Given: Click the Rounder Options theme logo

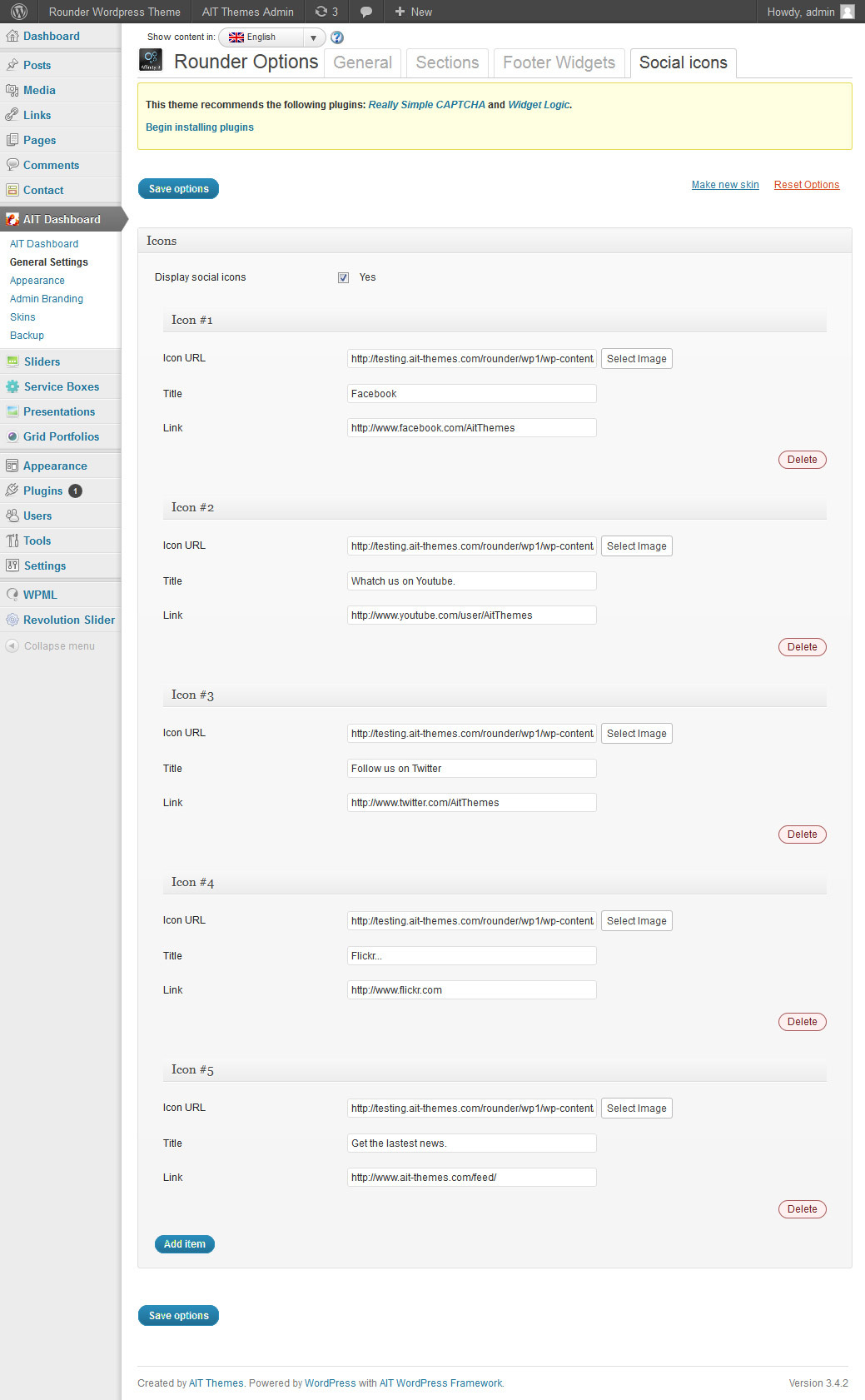Looking at the screenshot, I should point(151,60).
